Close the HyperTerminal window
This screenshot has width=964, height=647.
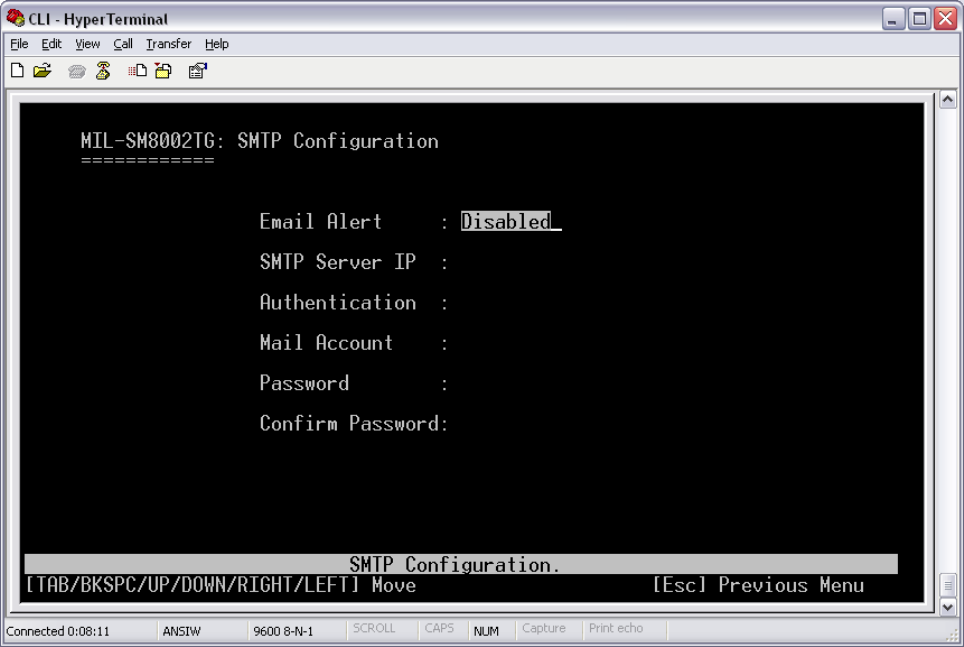point(946,19)
